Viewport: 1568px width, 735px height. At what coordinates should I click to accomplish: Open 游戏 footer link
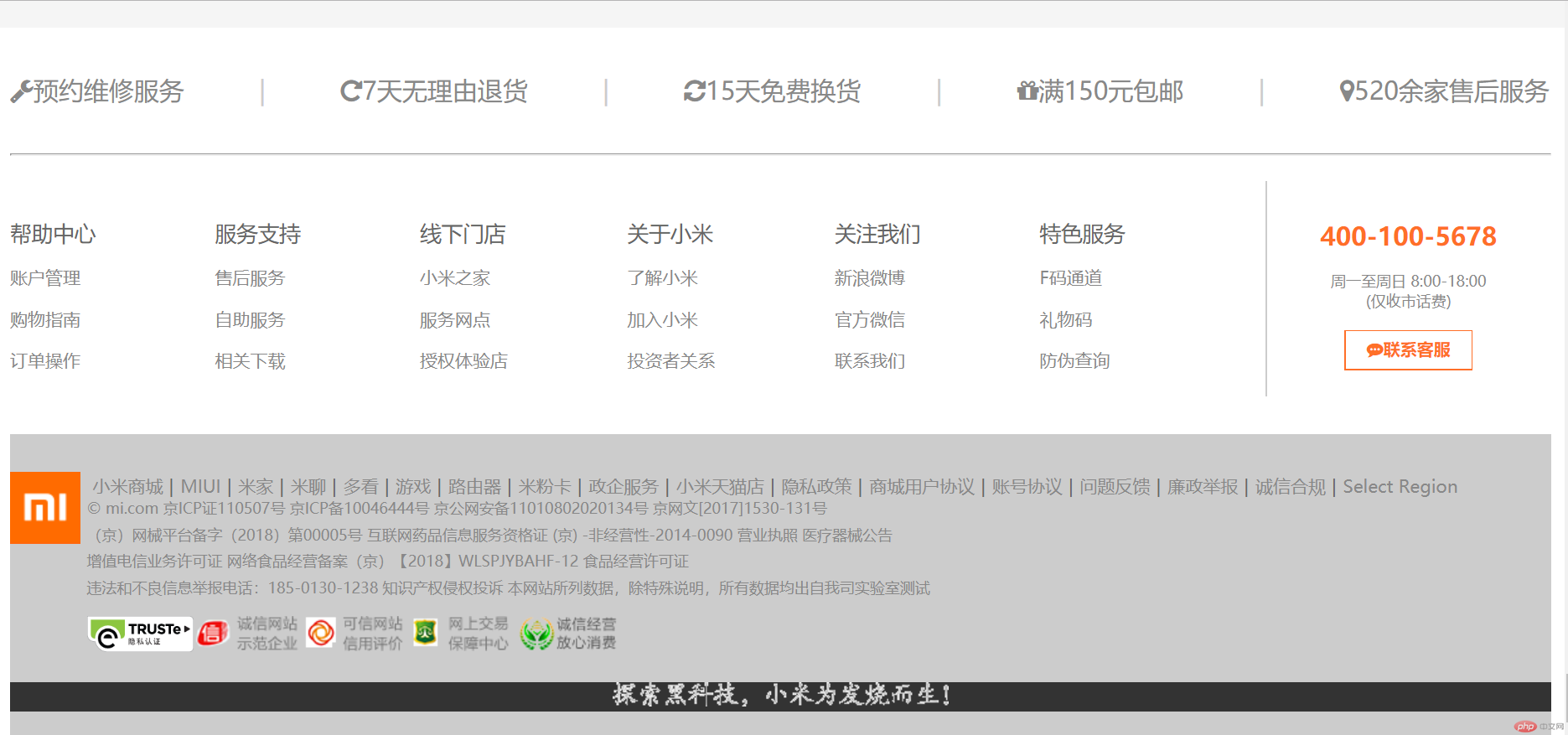click(413, 487)
